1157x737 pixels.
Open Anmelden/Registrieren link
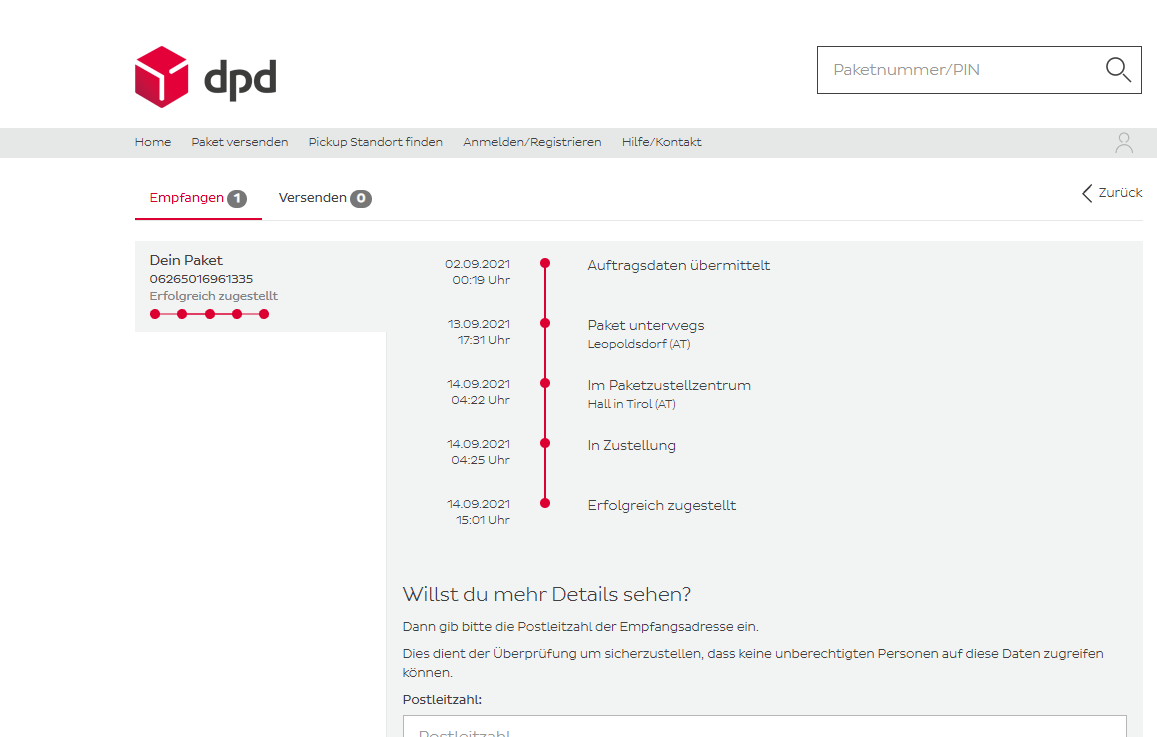coord(532,142)
